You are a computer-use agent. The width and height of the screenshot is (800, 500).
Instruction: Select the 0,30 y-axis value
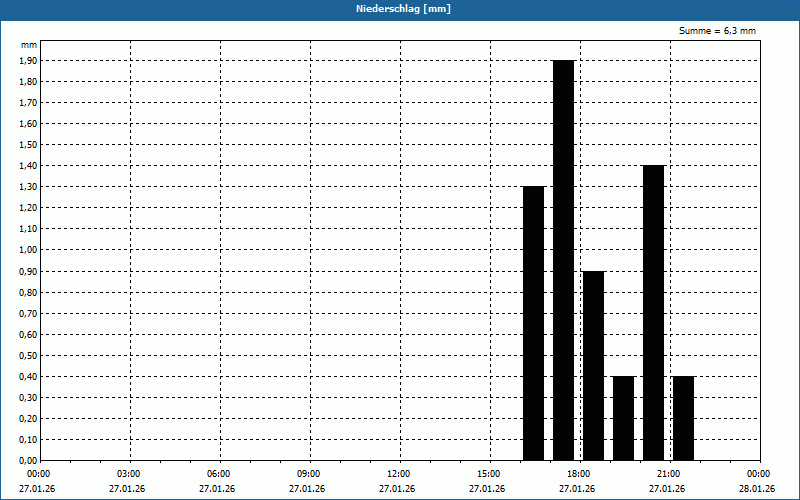pos(28,397)
